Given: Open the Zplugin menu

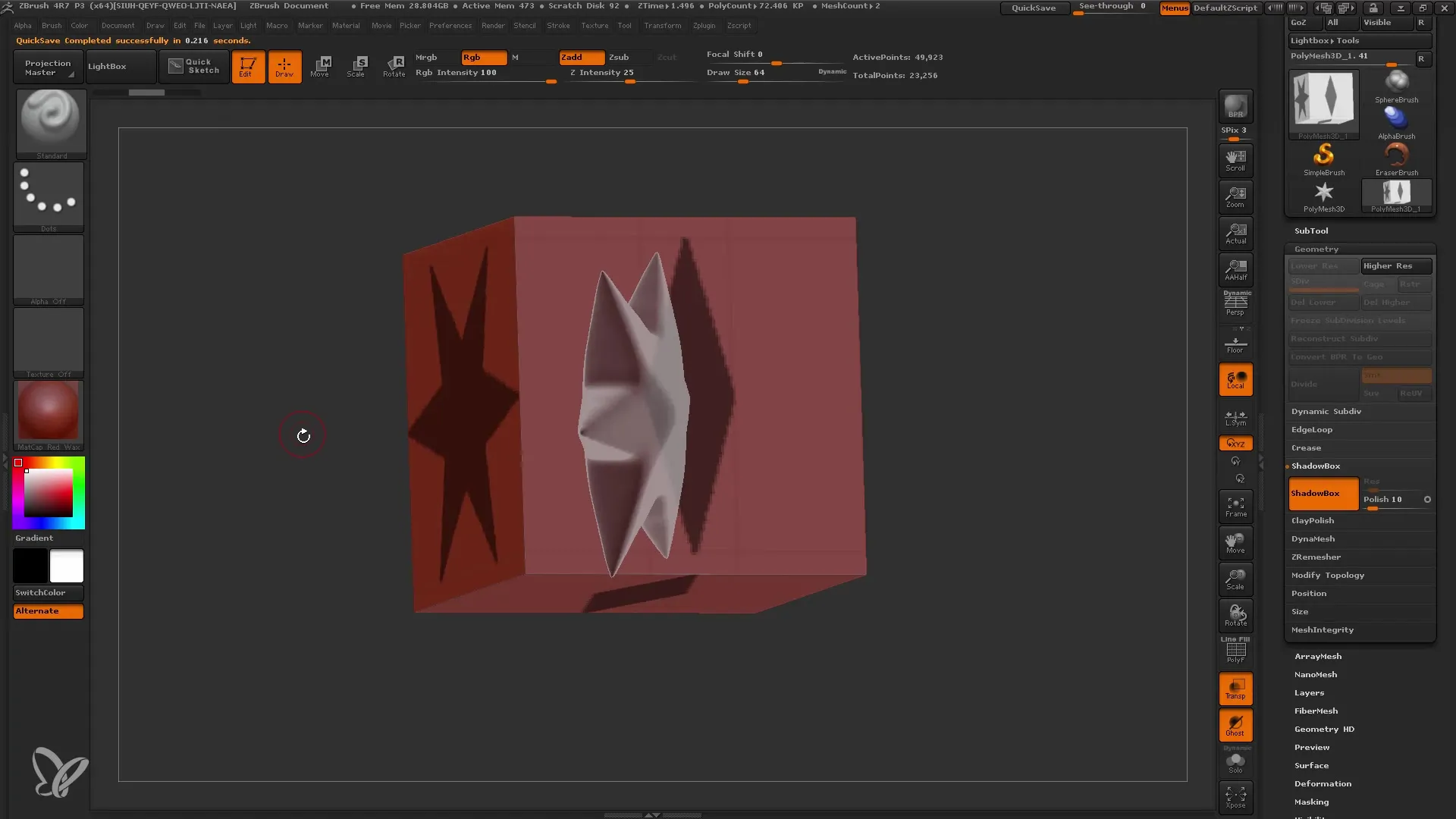Looking at the screenshot, I should [704, 26].
